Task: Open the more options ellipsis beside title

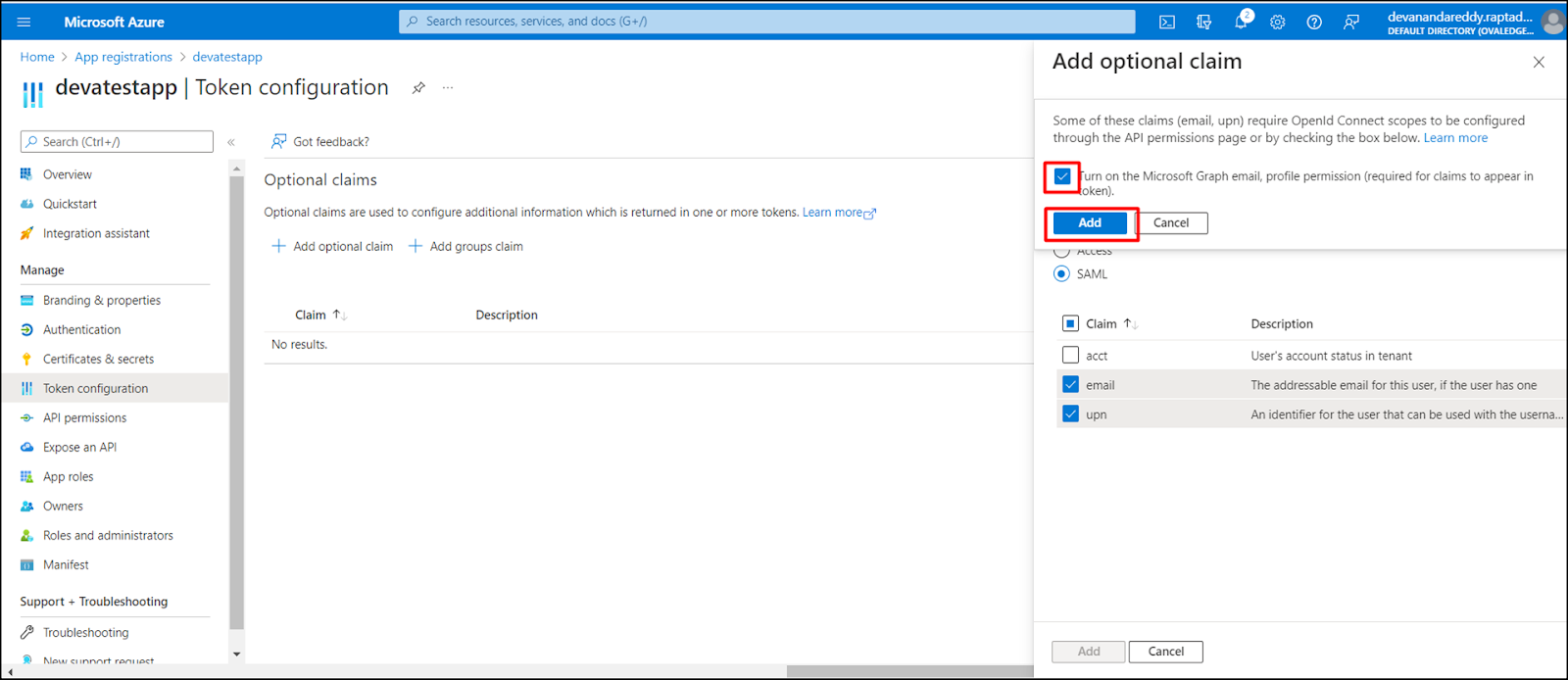Action: click(x=448, y=87)
